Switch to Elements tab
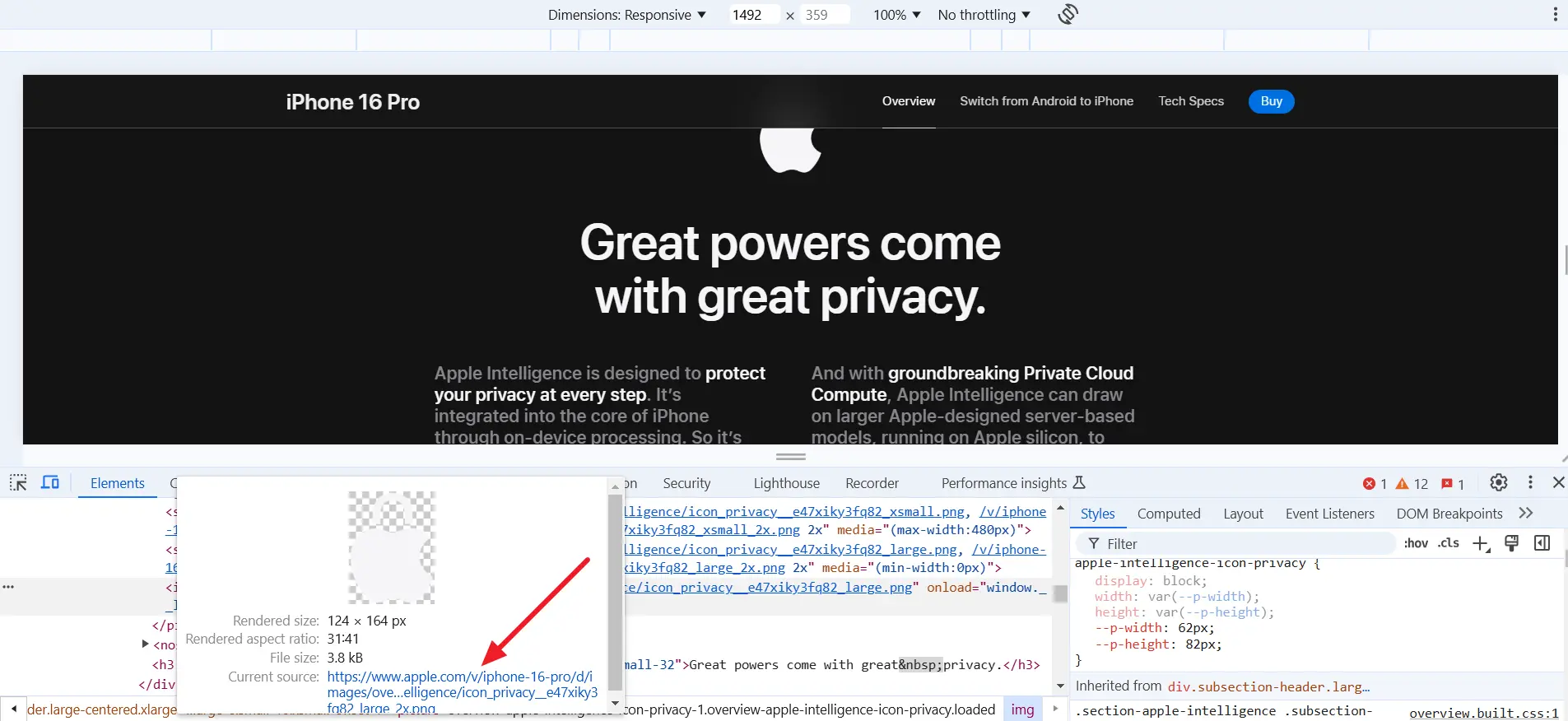 tap(118, 483)
